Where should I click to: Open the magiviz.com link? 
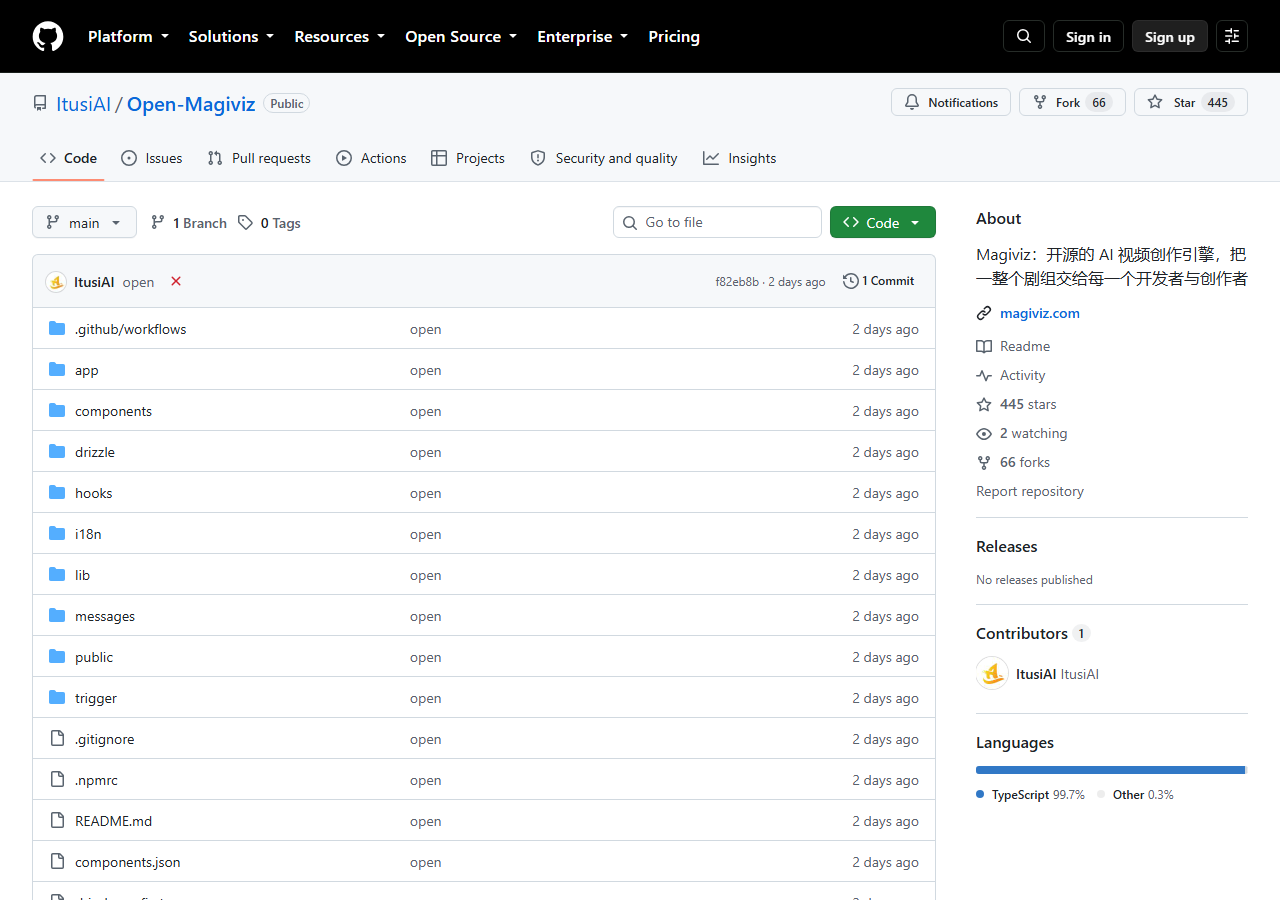(x=1040, y=313)
